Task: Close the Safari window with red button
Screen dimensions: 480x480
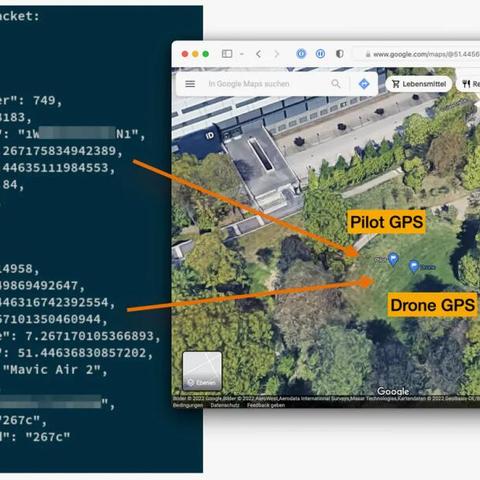Action: tap(185, 54)
